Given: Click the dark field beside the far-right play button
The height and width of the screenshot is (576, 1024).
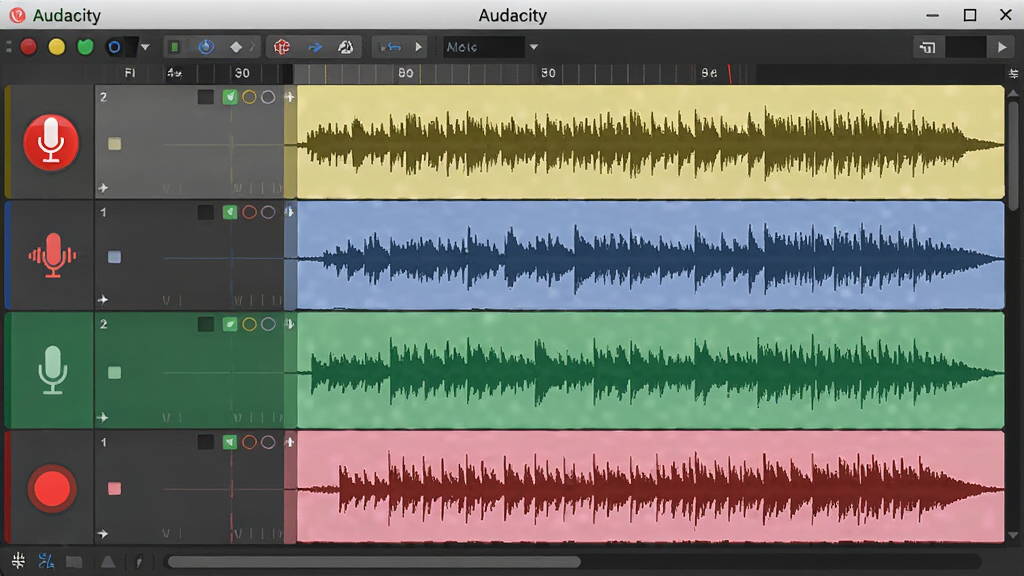Looking at the screenshot, I should 965,47.
